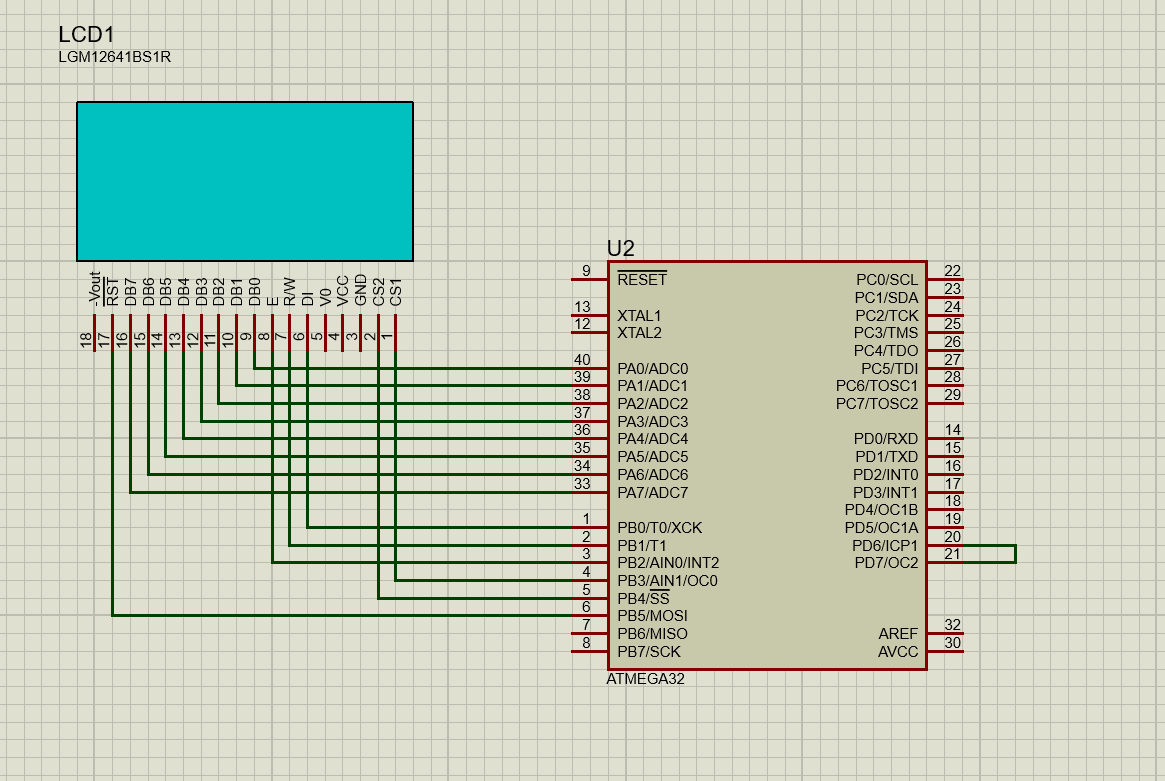The height and width of the screenshot is (781, 1165).
Task: Click the -Vout pin label on LCD1
Action: [x=94, y=288]
